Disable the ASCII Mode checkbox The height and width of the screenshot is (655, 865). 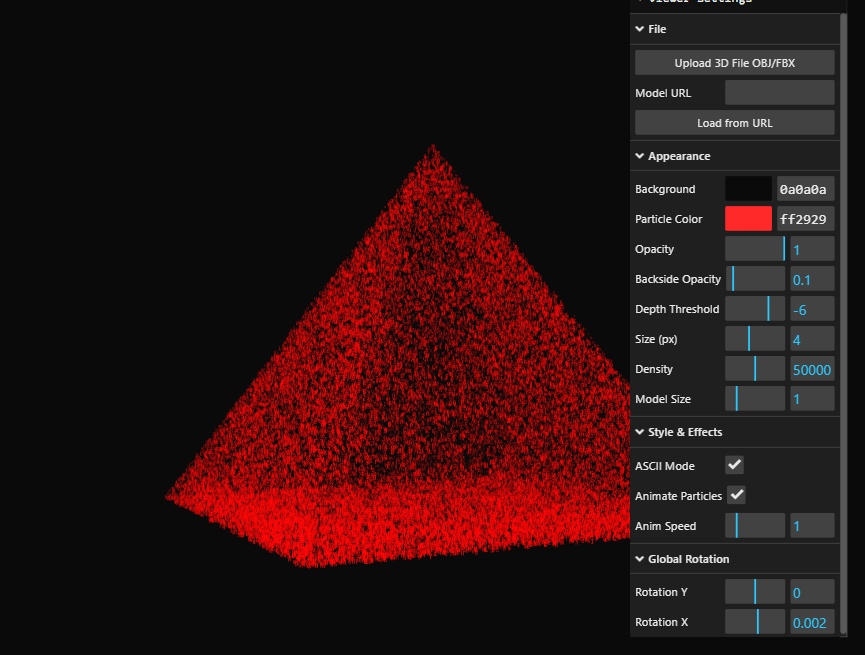(x=734, y=465)
